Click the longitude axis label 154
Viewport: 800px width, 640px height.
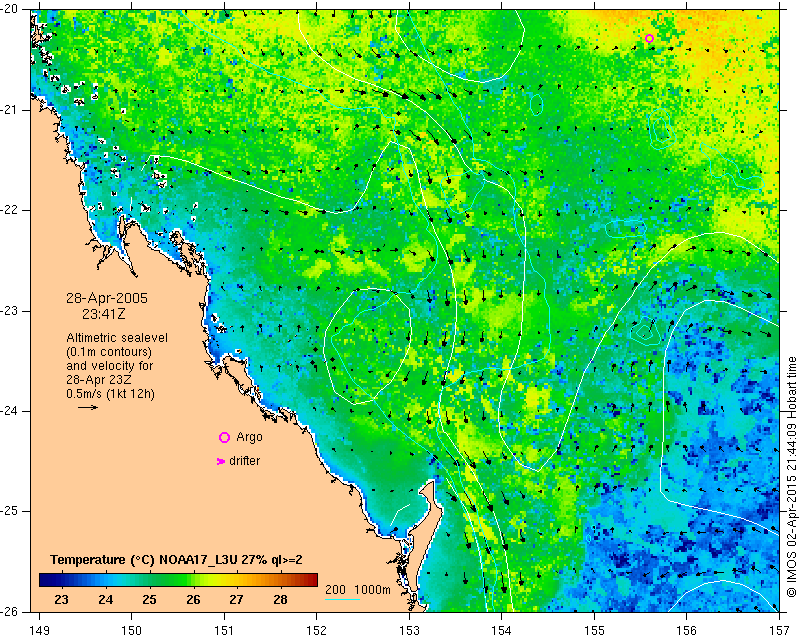point(502,631)
